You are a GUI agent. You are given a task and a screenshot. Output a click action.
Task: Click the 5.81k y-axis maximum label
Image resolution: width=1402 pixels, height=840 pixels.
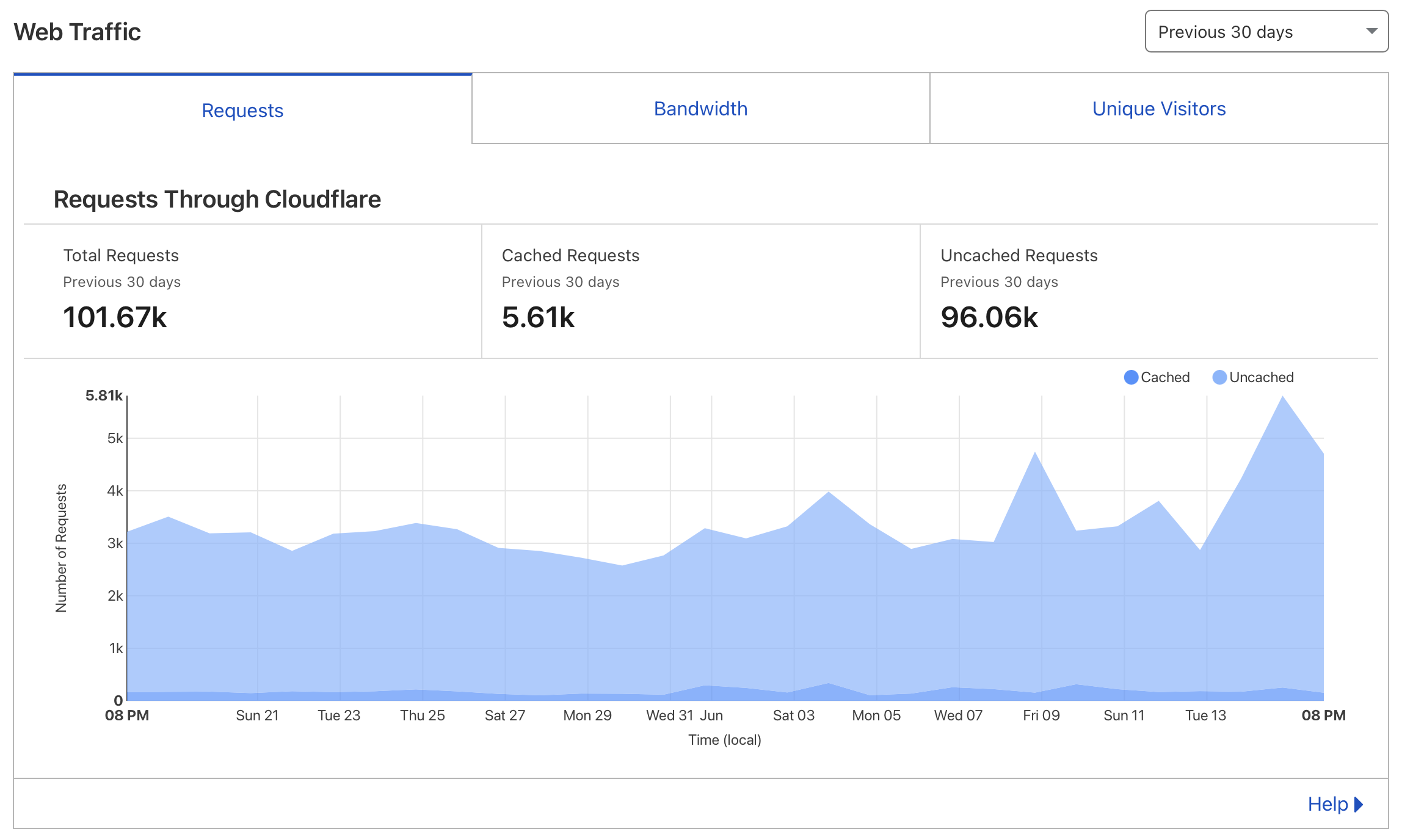pos(104,396)
